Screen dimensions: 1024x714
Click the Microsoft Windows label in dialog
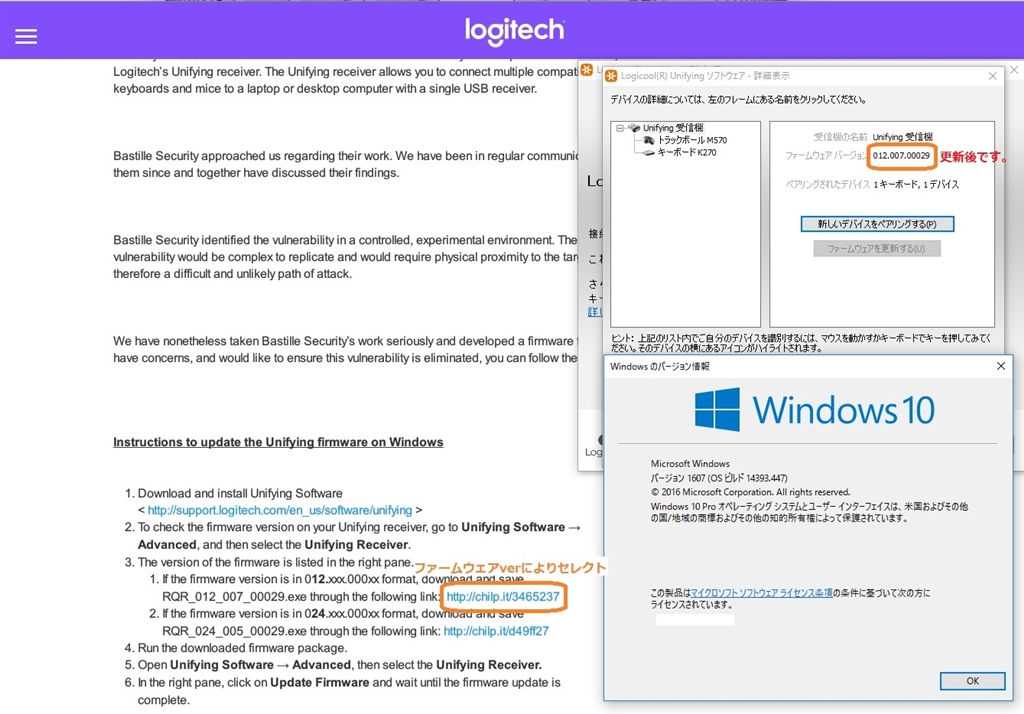pos(690,464)
